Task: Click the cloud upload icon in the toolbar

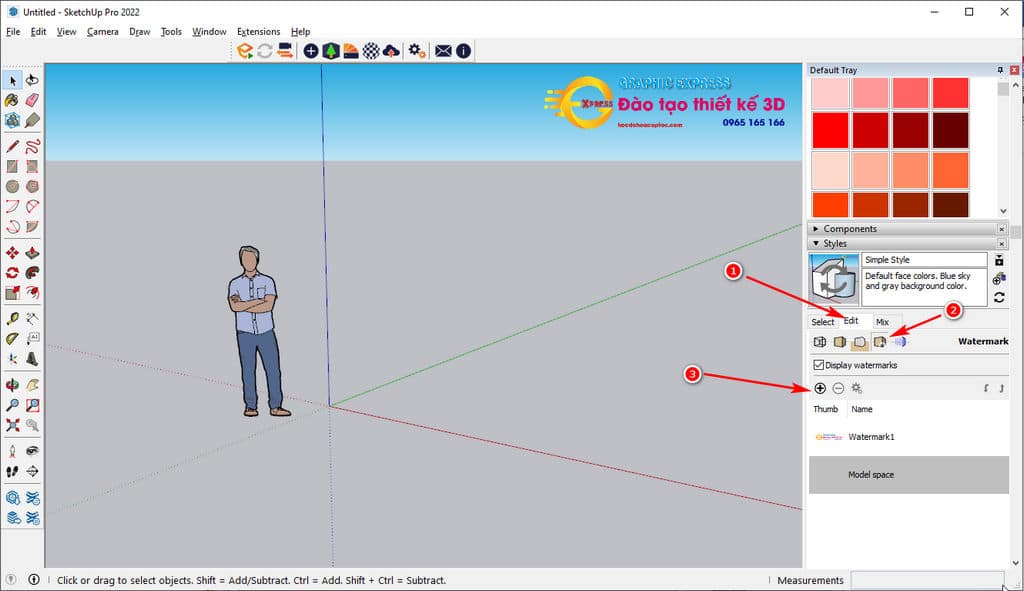Action: 390,50
